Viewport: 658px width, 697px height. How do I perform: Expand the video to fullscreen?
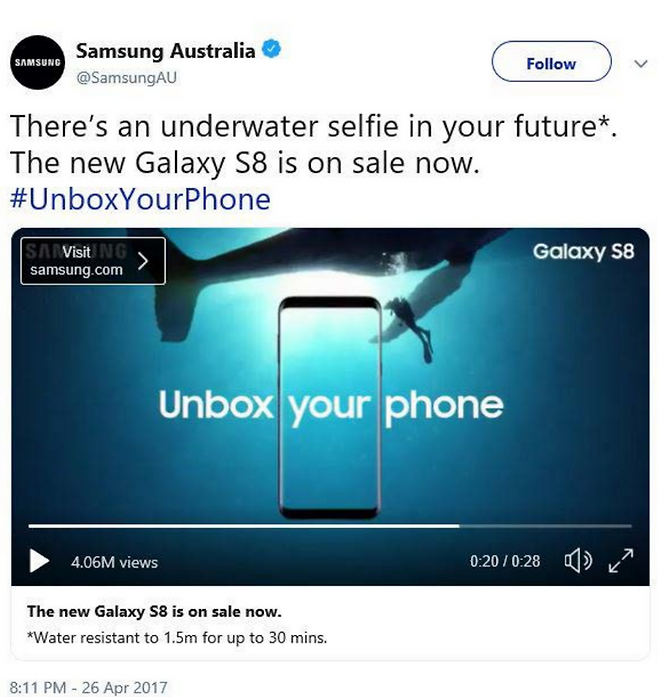[x=621, y=561]
